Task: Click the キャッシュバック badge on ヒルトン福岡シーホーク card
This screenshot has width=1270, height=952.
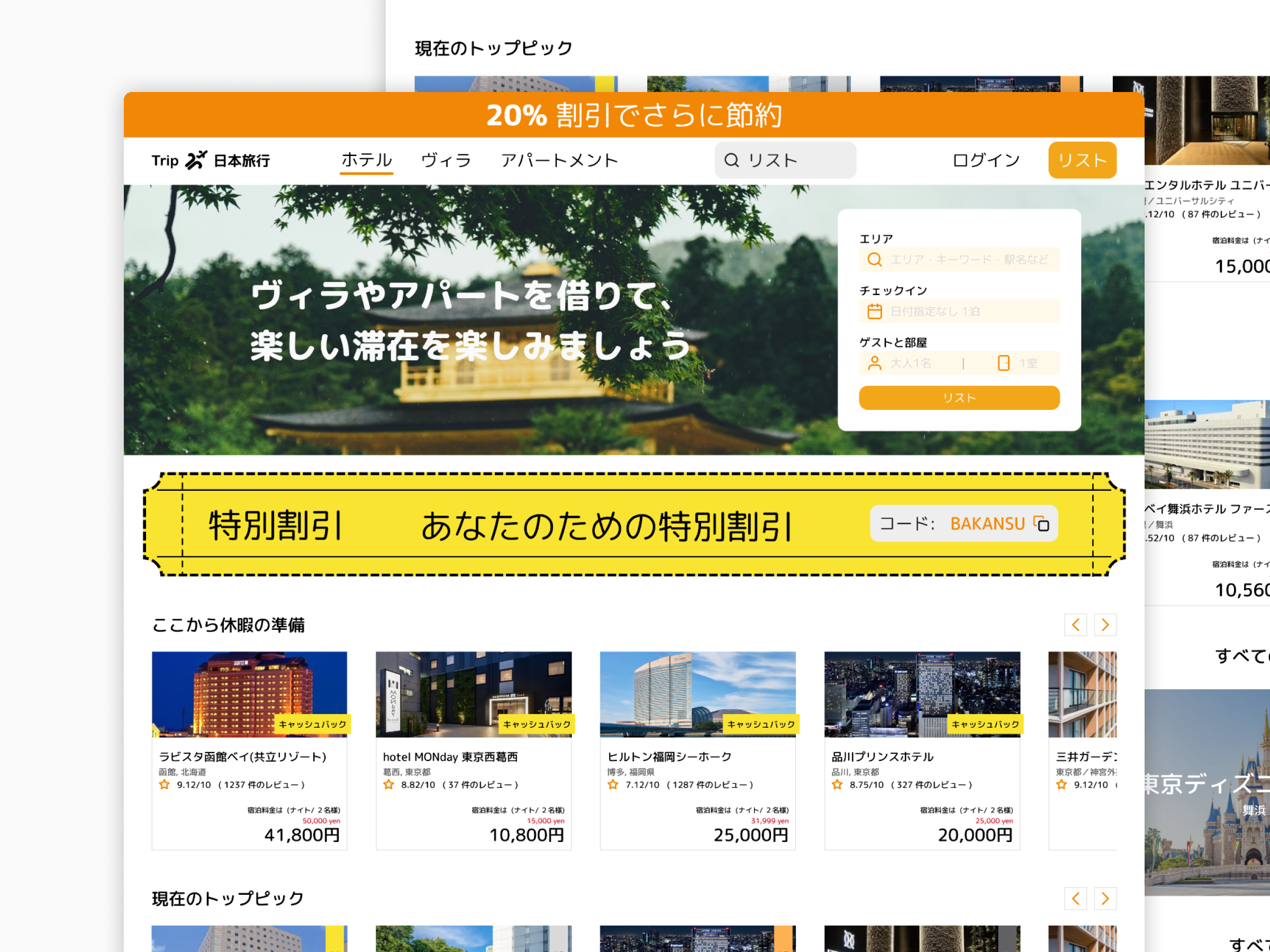Action: (761, 725)
